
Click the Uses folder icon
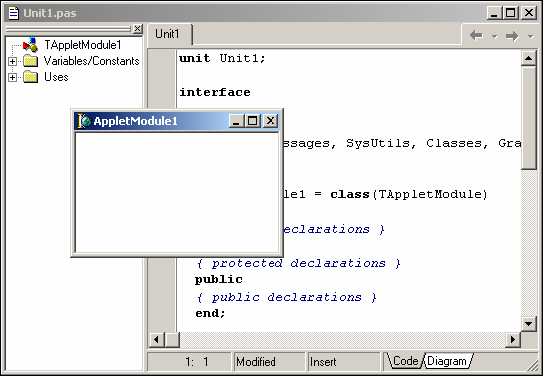coord(30,77)
